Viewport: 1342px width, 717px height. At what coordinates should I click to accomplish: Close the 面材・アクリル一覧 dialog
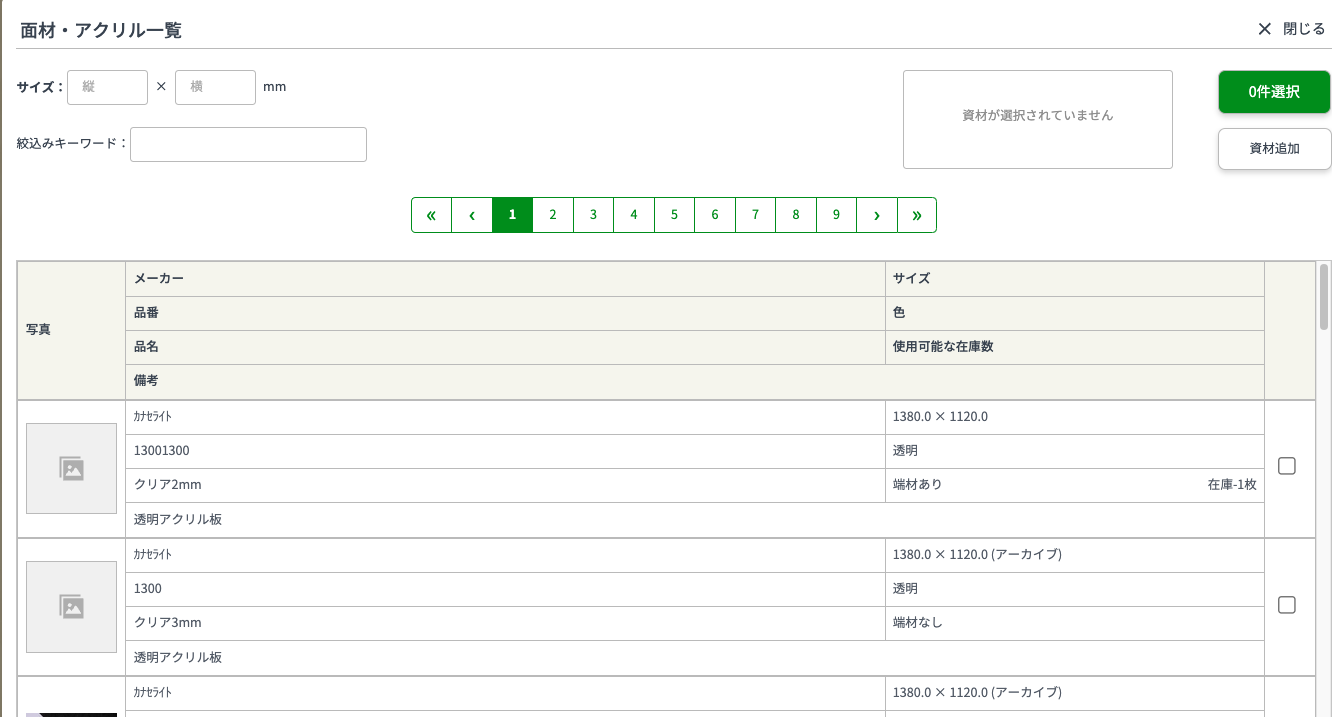coord(1291,29)
